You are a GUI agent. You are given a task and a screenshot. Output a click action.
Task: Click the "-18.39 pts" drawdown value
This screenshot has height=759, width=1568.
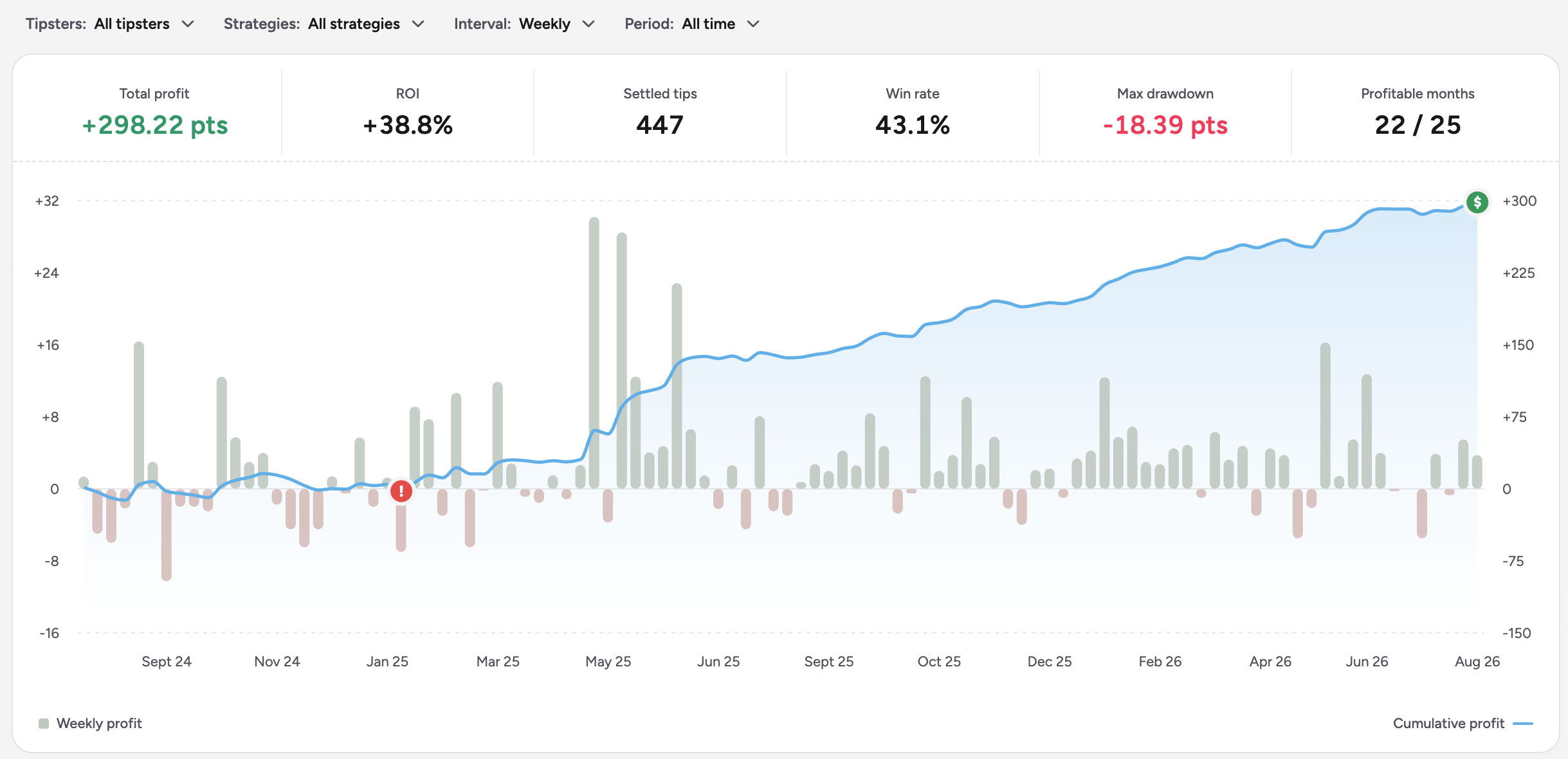(1165, 125)
